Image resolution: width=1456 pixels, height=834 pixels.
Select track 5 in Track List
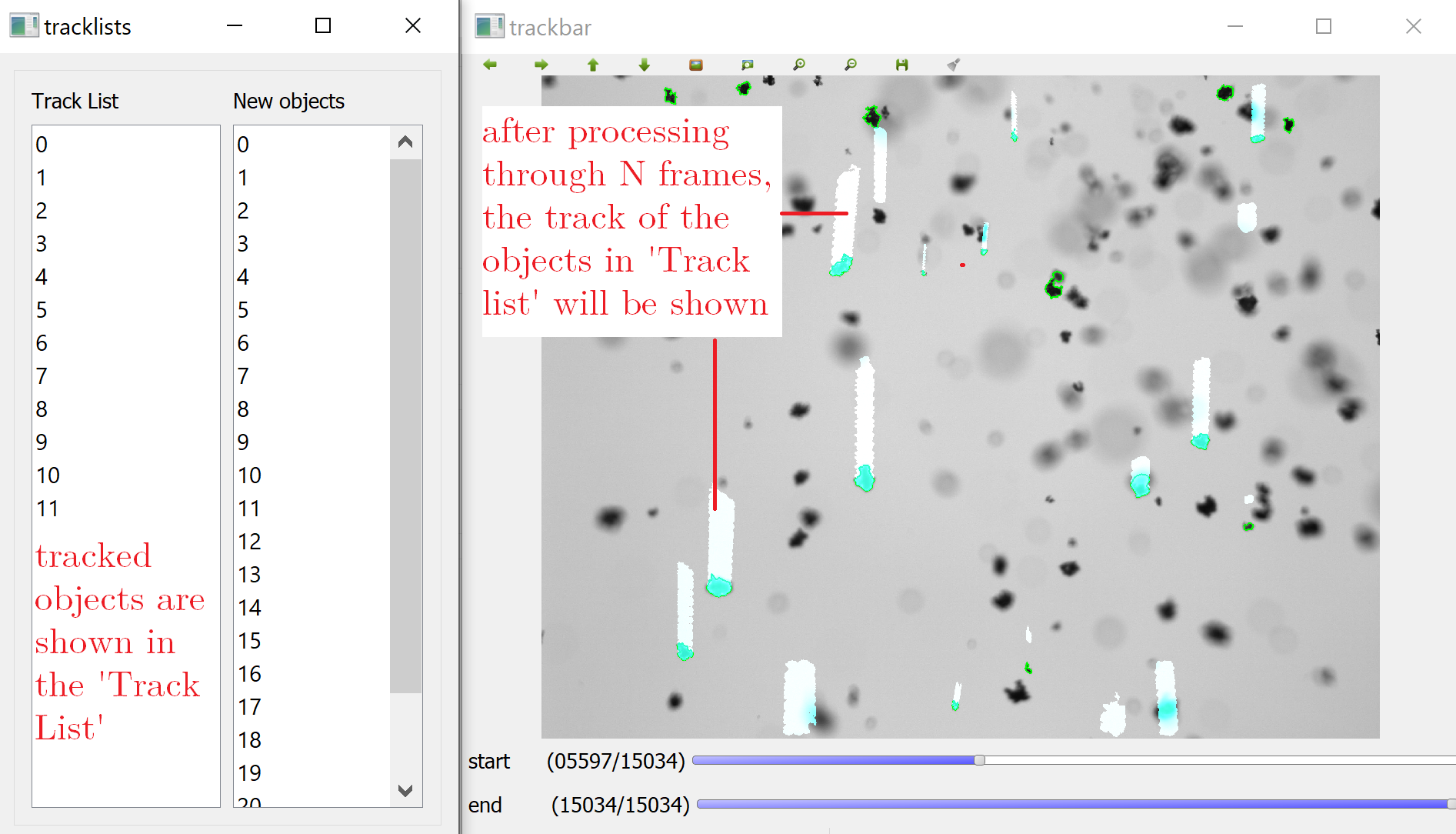[x=126, y=309]
